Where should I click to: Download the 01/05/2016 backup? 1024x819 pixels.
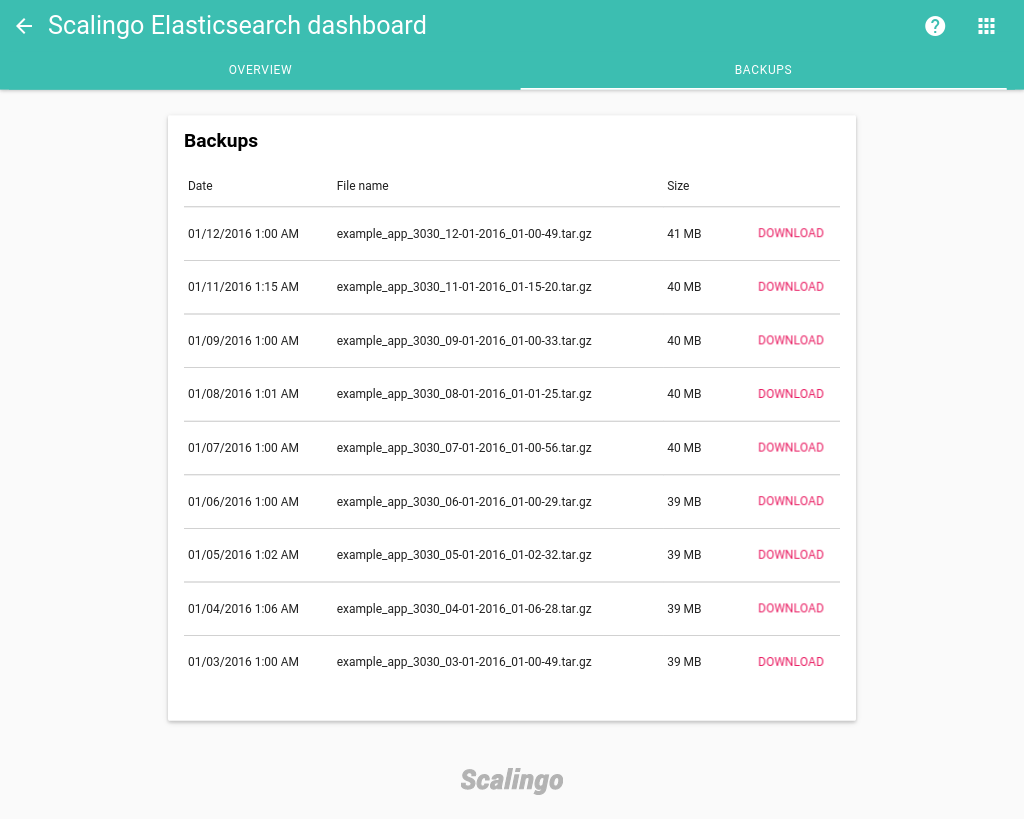tap(790, 554)
